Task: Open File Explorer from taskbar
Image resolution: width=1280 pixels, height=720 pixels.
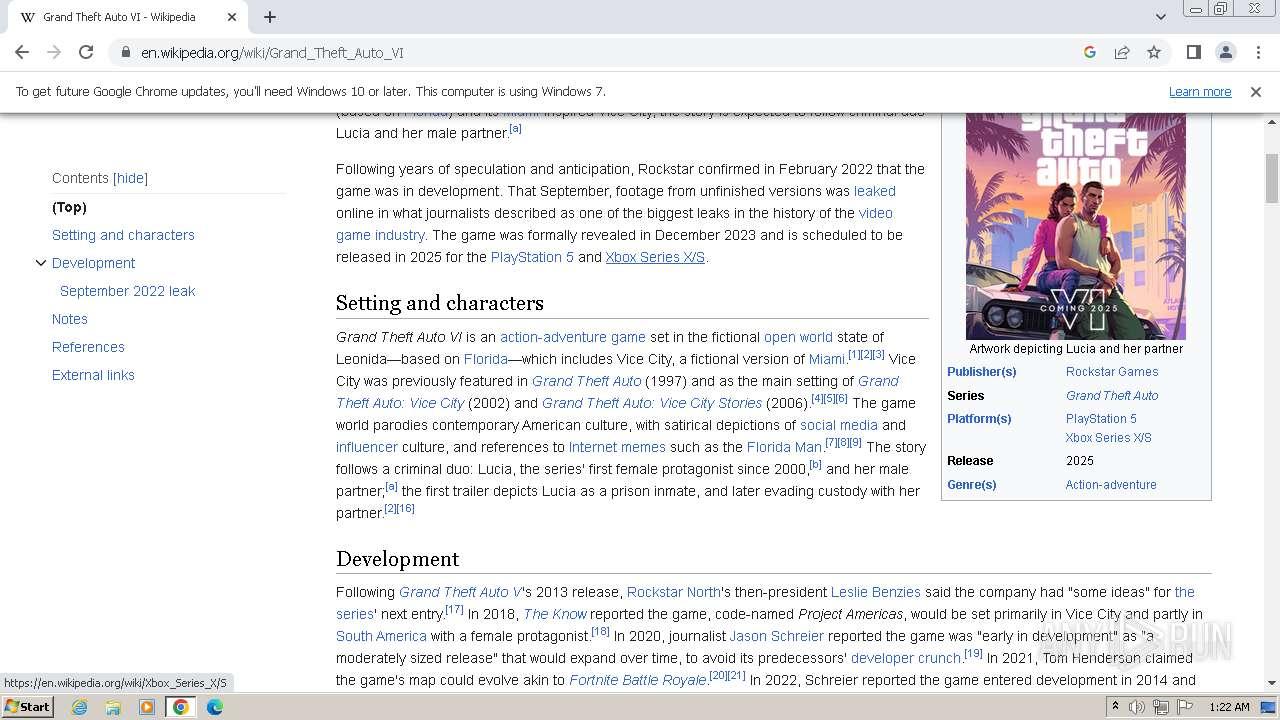Action: click(x=113, y=707)
